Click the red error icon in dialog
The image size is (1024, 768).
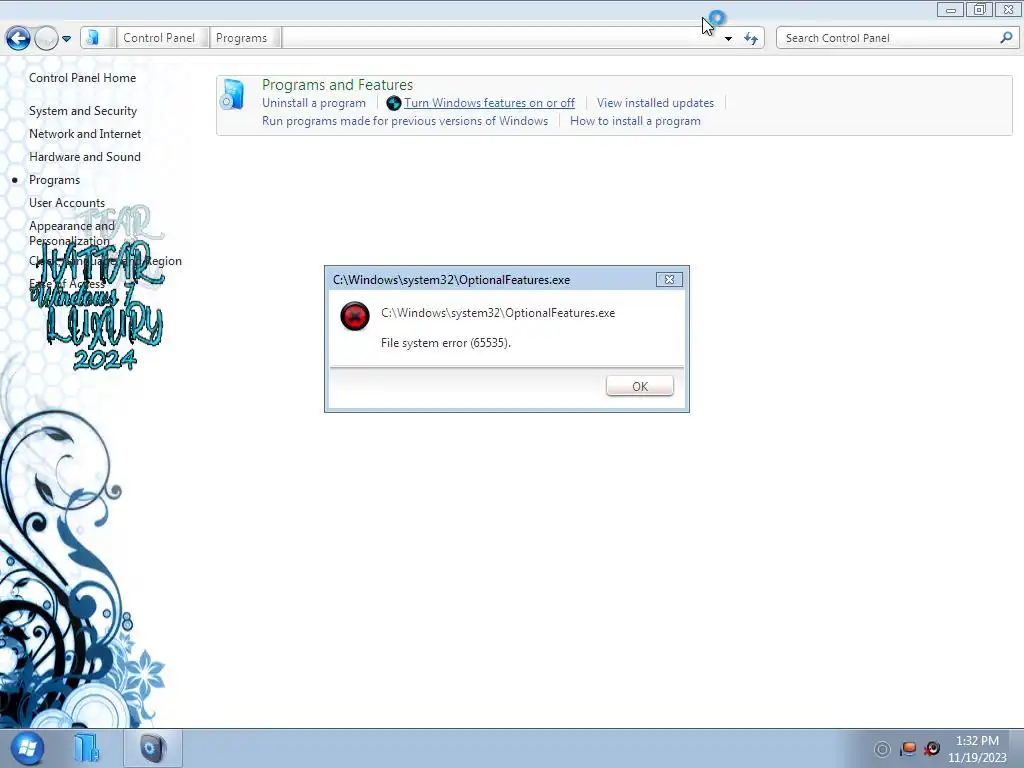tap(355, 316)
